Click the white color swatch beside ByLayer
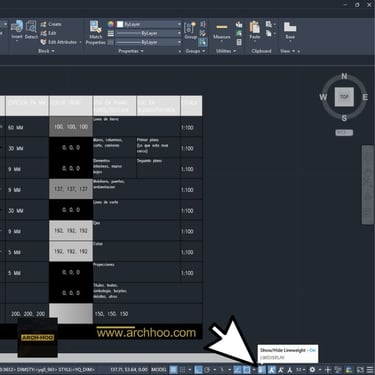This screenshot has width=375, height=375. pos(120,24)
